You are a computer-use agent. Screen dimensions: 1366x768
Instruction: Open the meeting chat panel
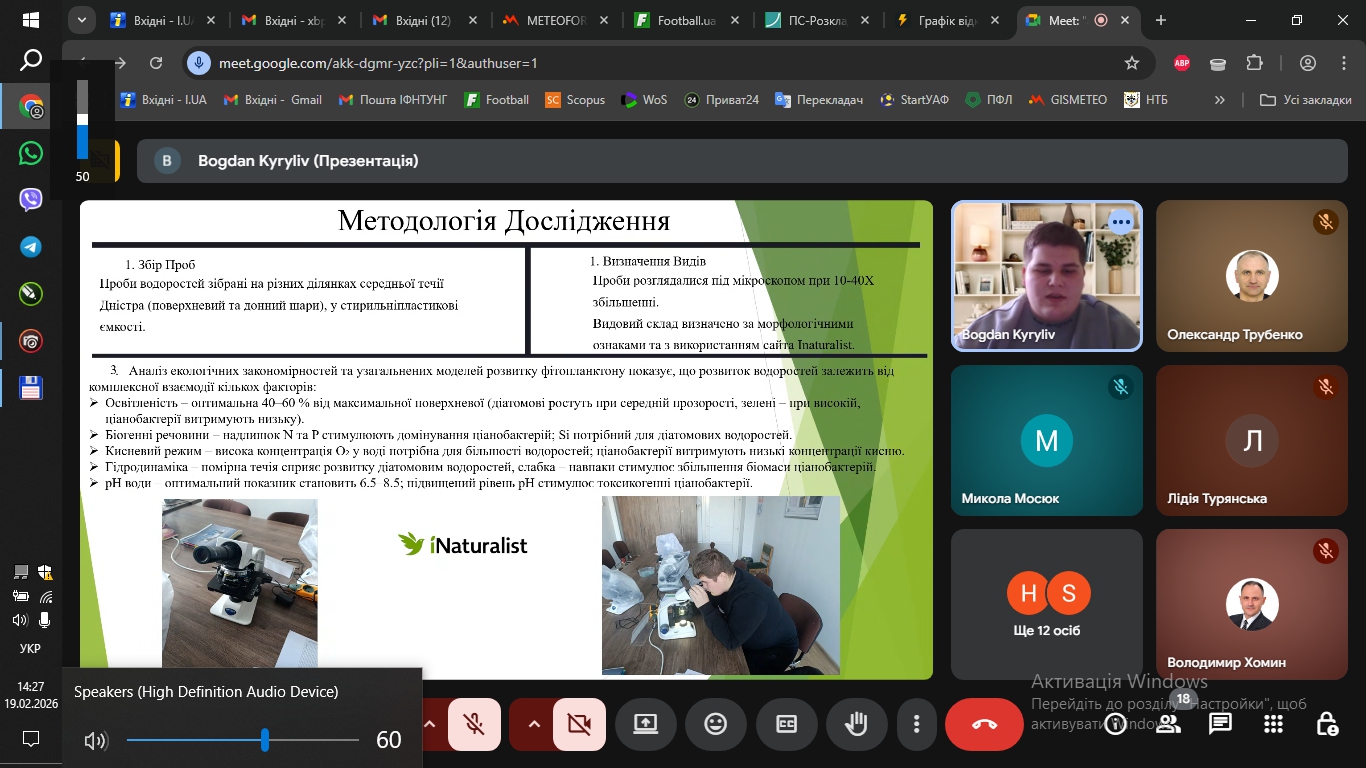click(x=1220, y=724)
